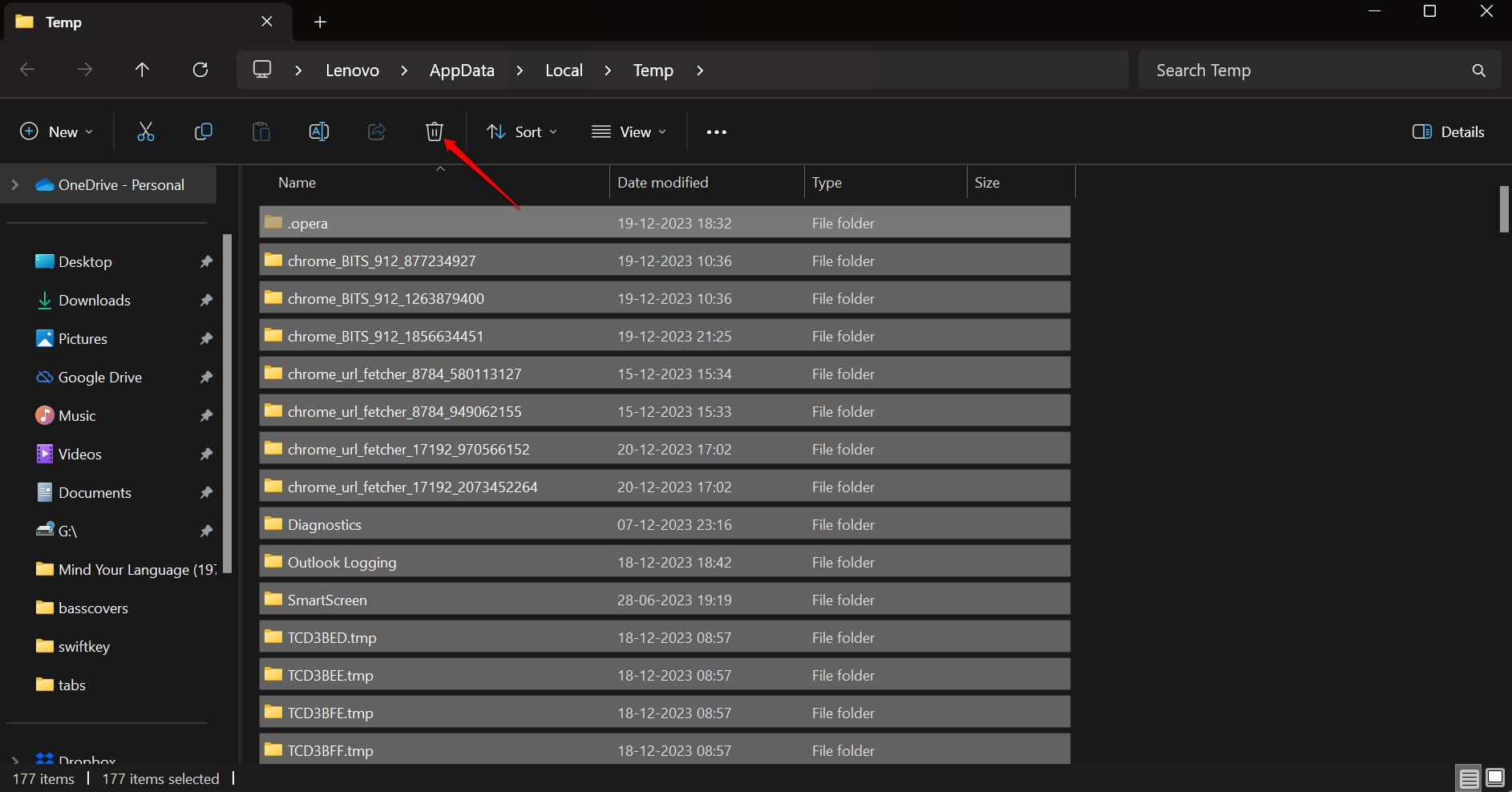Select the SmartScreen folder
The image size is (1512, 792).
[x=665, y=599]
